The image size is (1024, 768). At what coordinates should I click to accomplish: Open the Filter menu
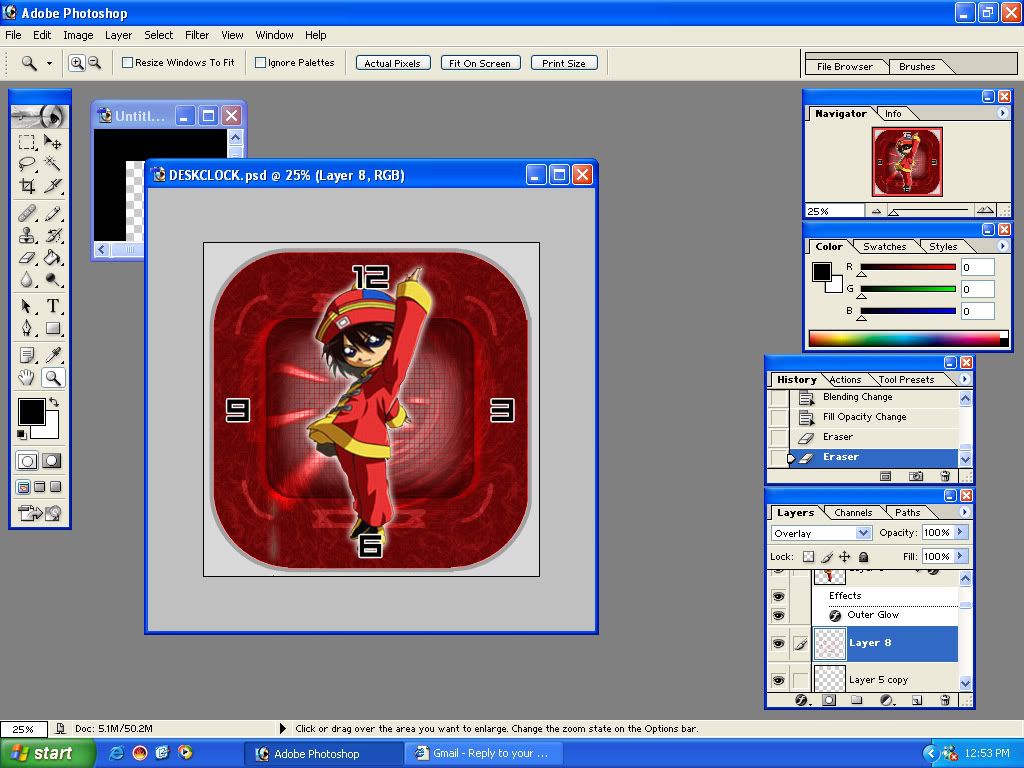pyautogui.click(x=197, y=35)
